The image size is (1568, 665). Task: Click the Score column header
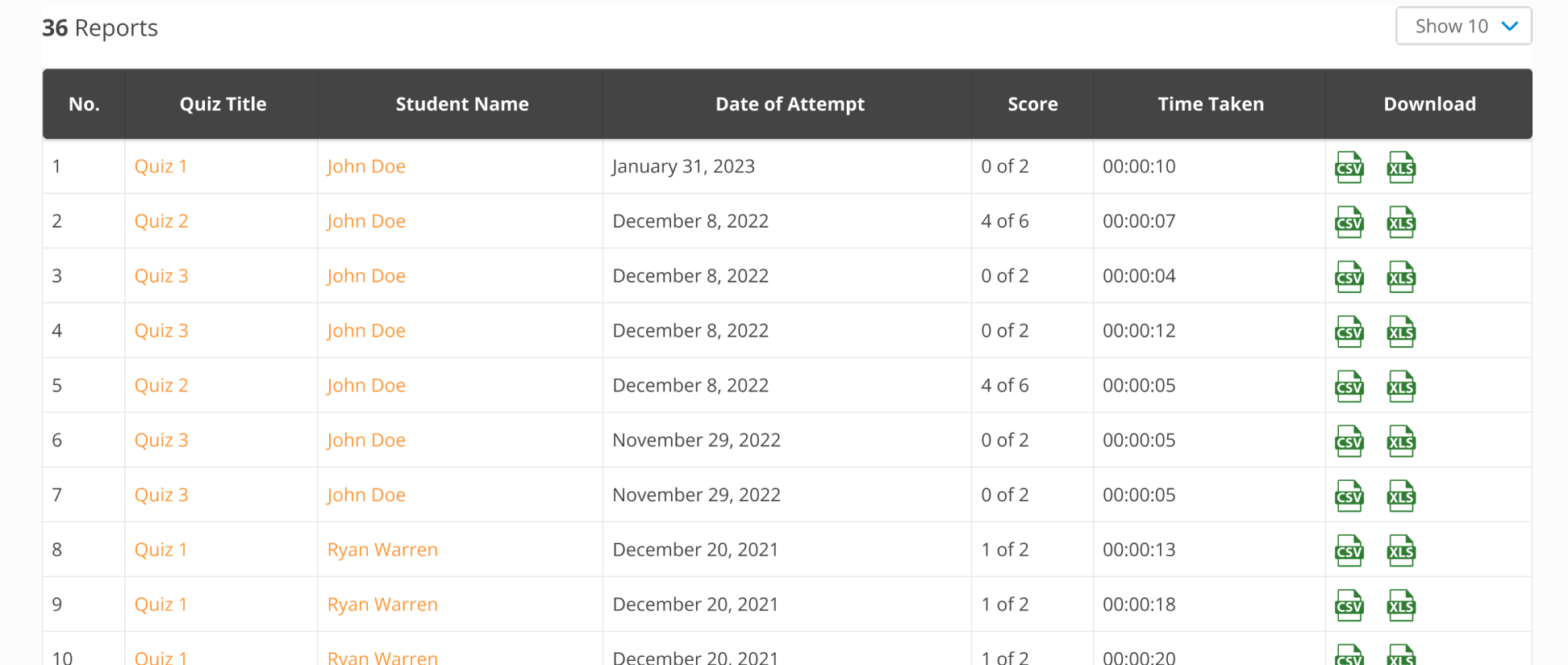pos(1032,104)
